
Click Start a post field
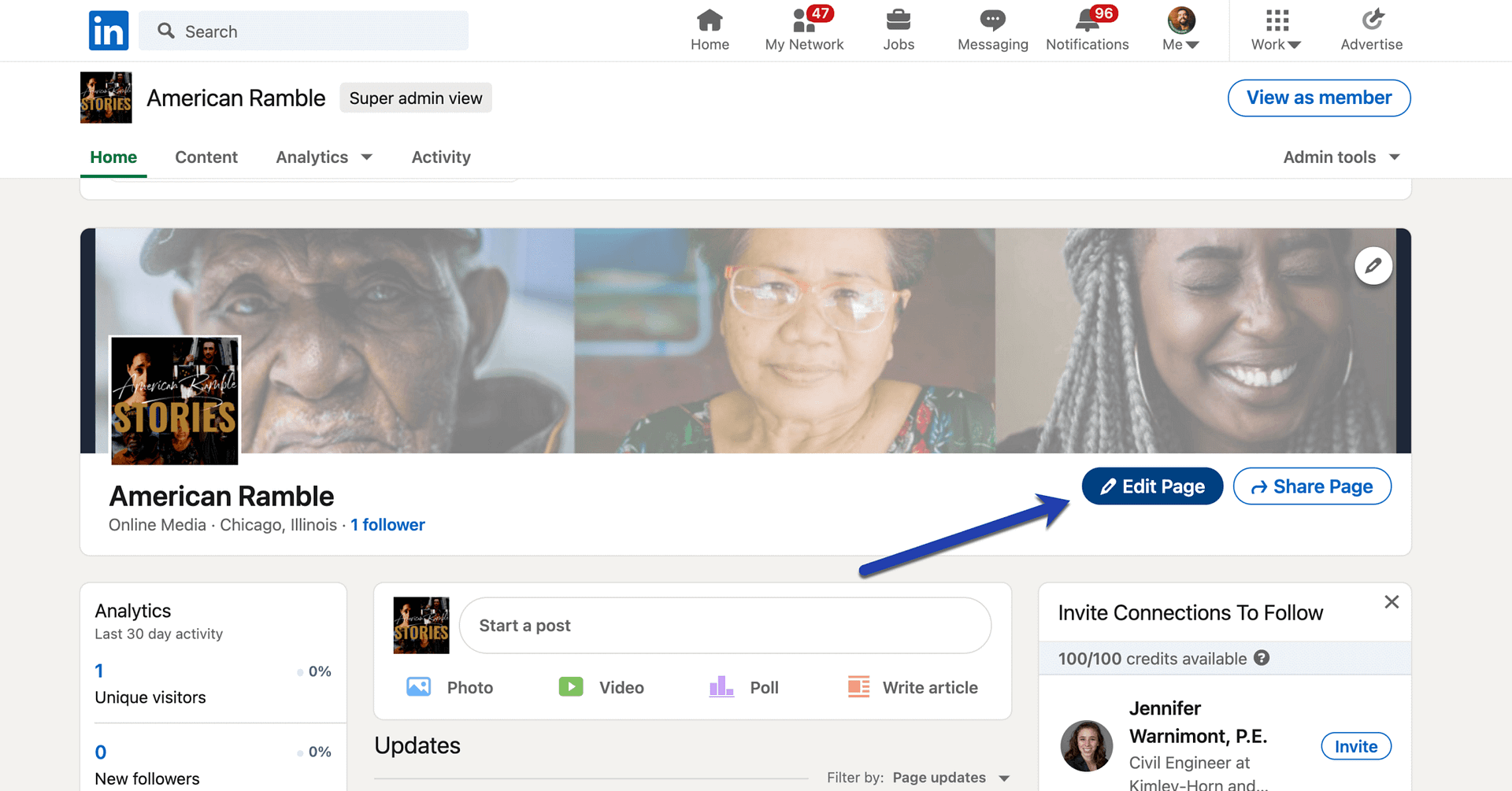click(x=724, y=626)
